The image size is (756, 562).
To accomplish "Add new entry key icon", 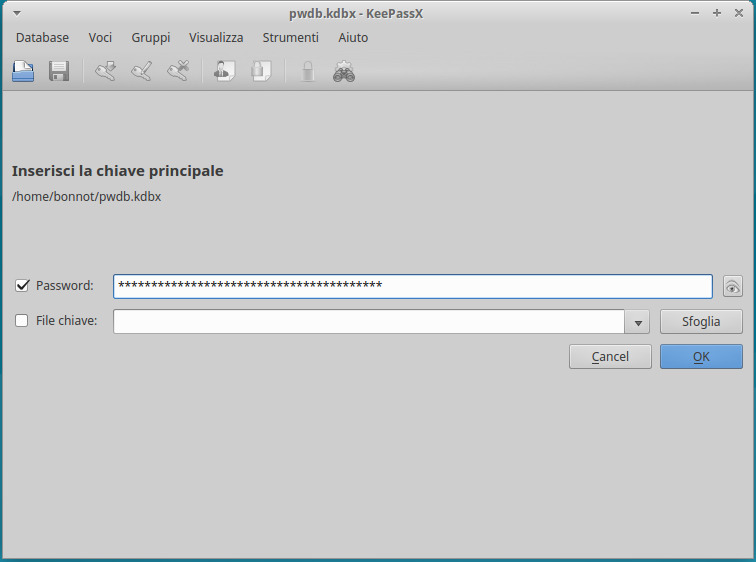I will (x=105, y=71).
